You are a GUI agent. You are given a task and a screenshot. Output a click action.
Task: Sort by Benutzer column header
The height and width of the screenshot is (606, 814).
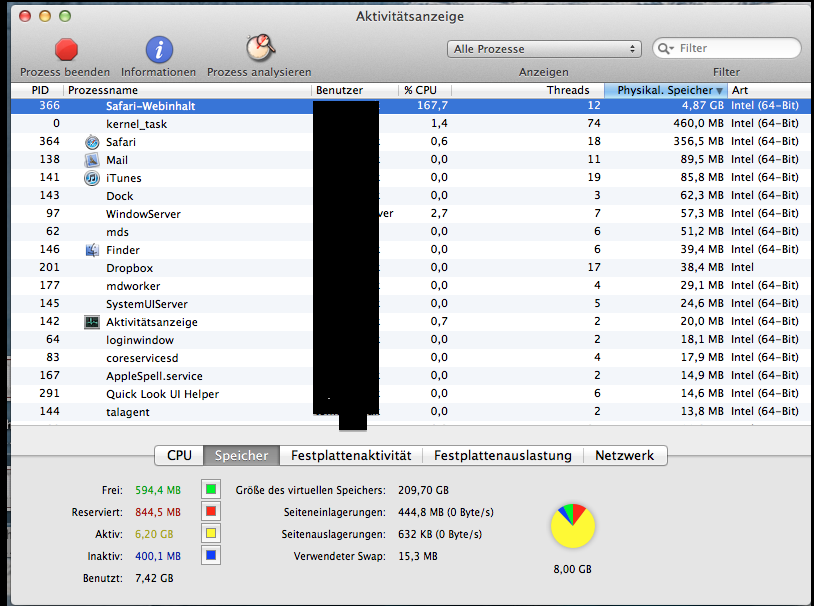(x=355, y=90)
